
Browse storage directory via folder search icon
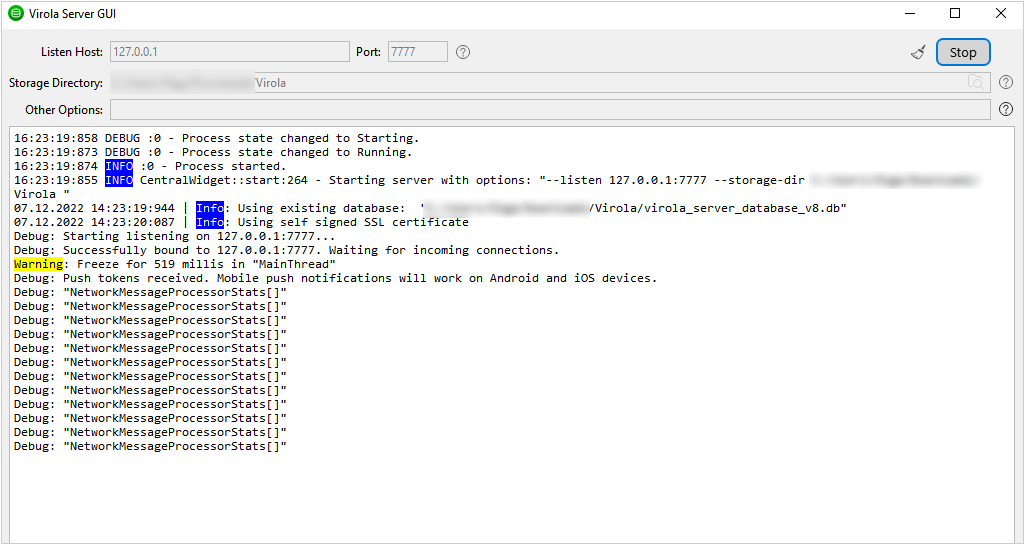pos(975,82)
